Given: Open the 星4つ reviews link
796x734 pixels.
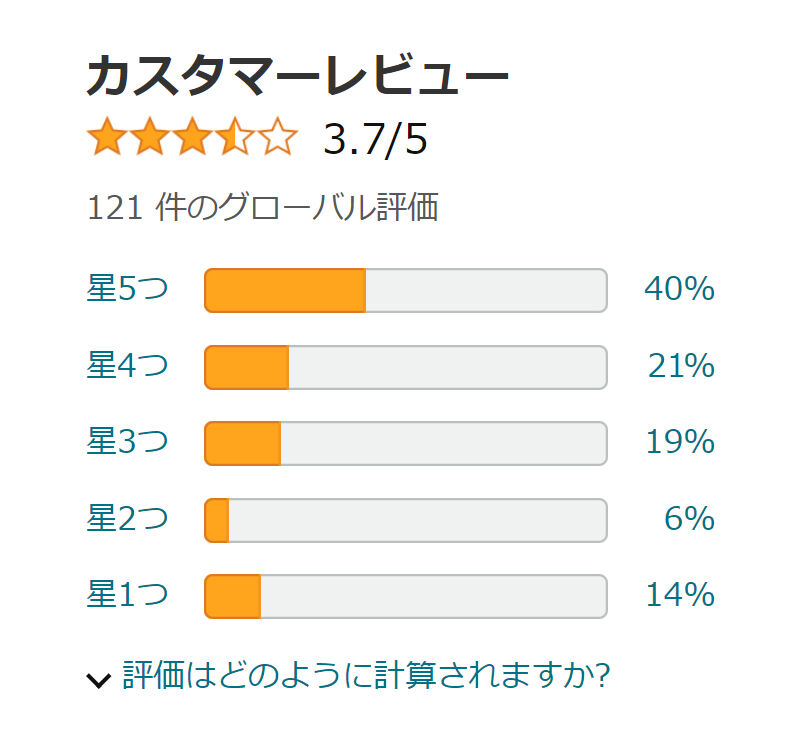Looking at the screenshot, I should (x=127, y=367).
